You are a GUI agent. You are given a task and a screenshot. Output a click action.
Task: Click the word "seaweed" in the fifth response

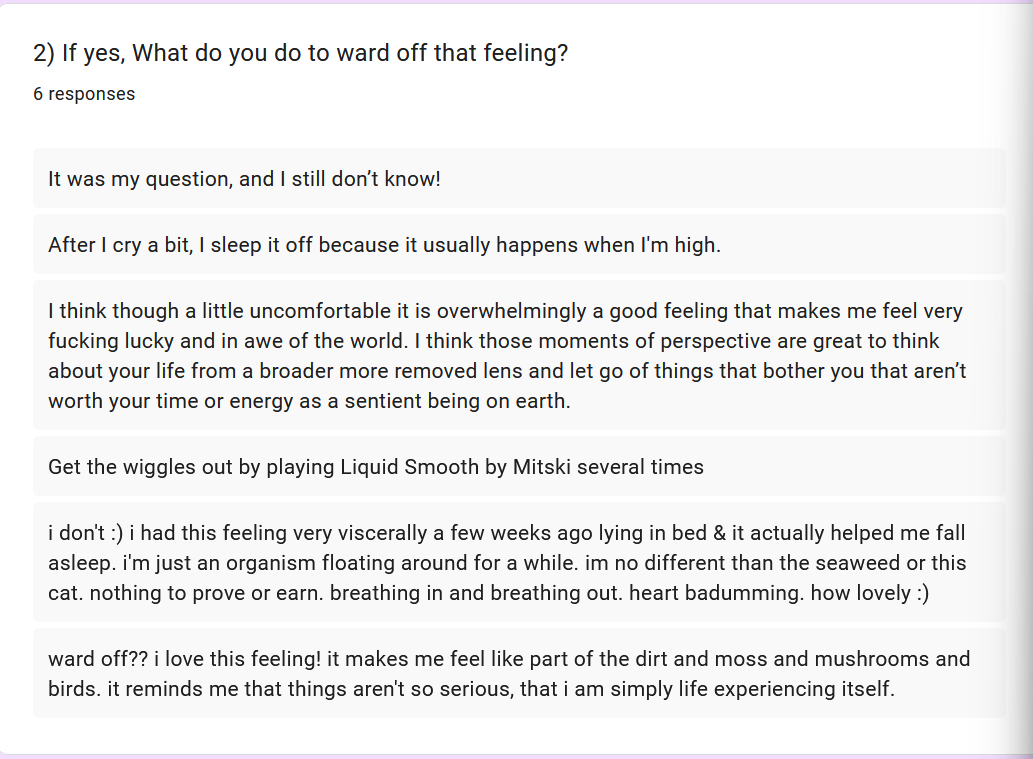coord(866,563)
